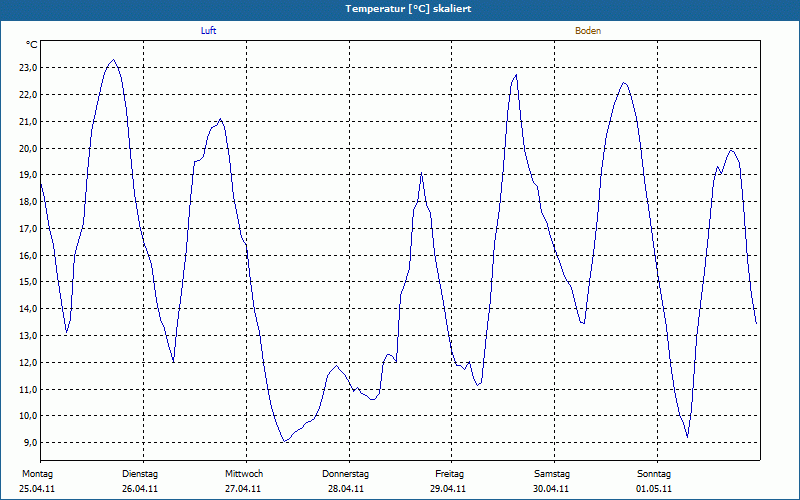This screenshot has width=800, height=500.
Task: Click the Montag day label
Action: pyautogui.click(x=37, y=474)
